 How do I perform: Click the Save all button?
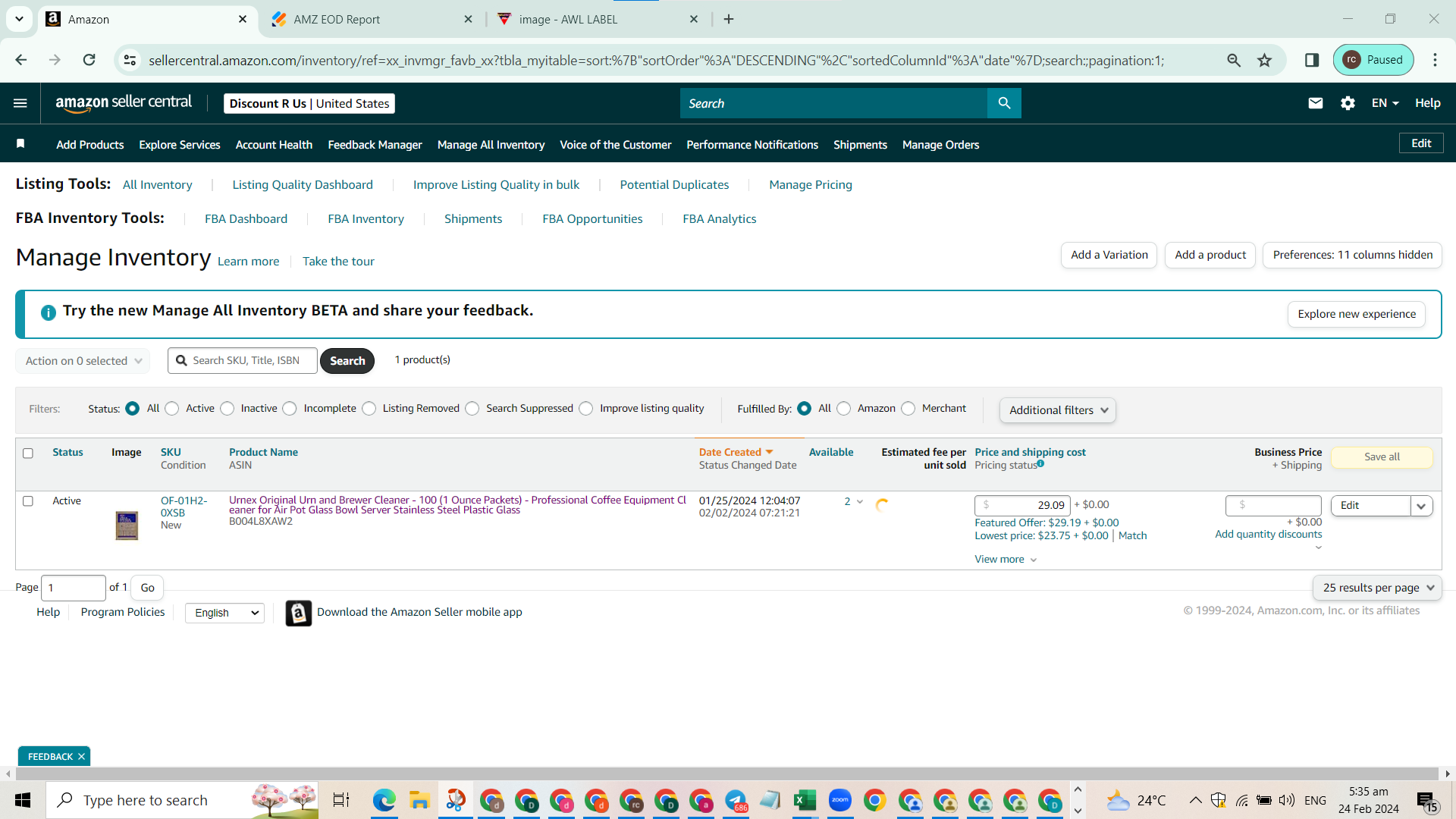[1382, 457]
